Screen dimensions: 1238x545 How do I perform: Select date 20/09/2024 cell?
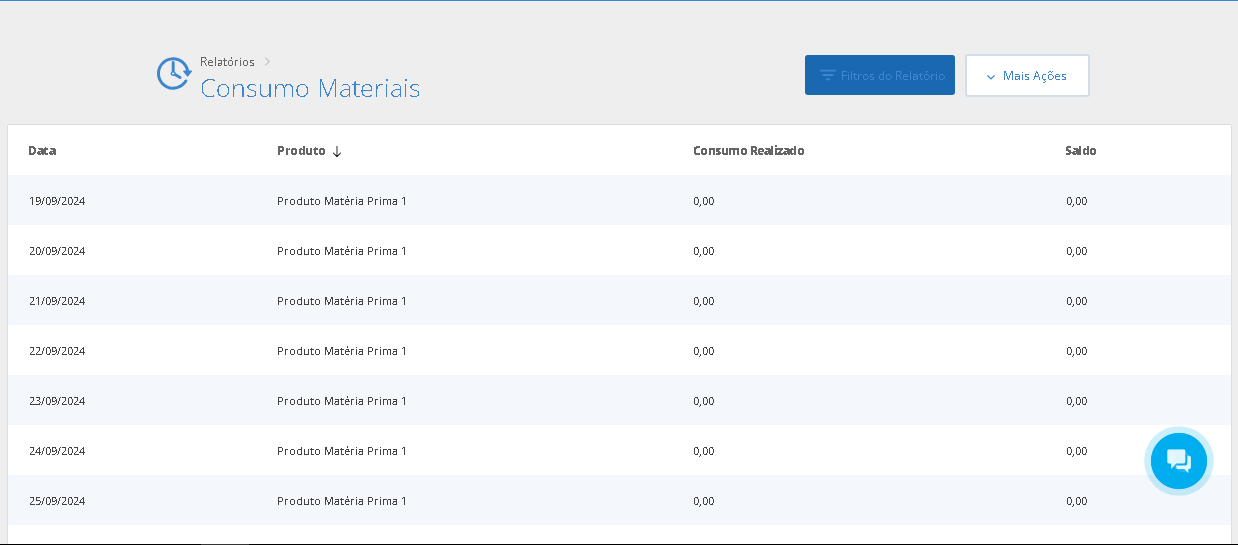coord(57,251)
